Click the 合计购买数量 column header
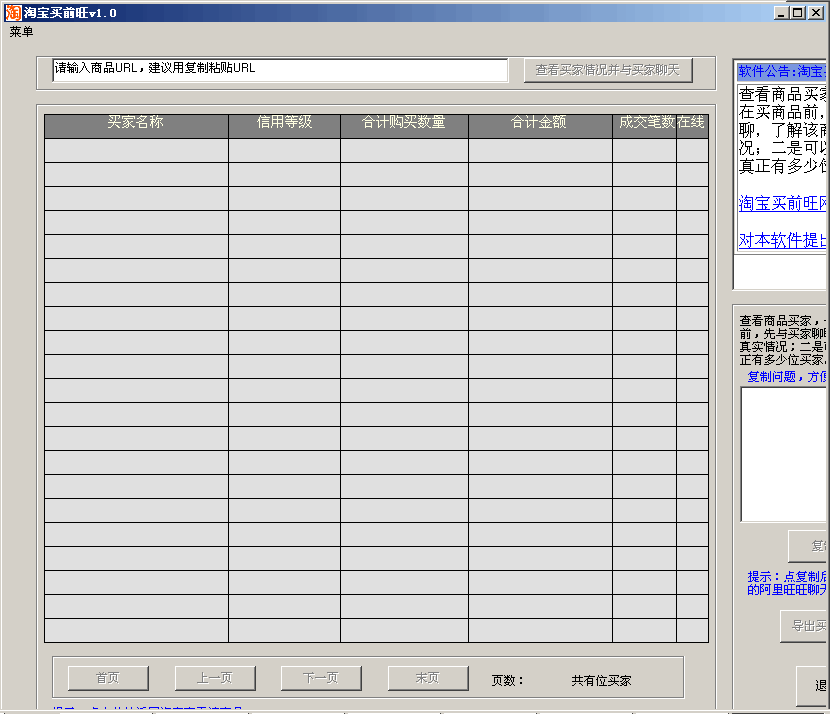 (x=403, y=123)
